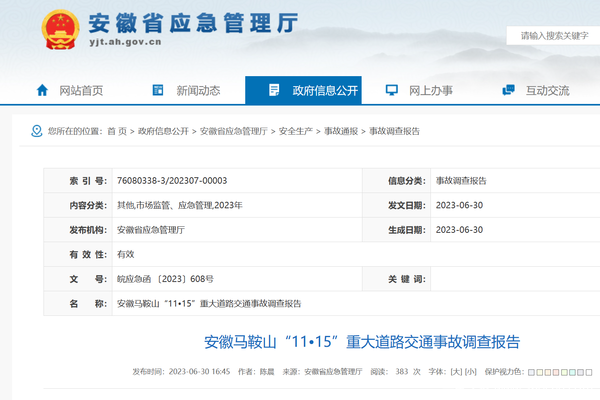Open the 安全生产 breadcrumb link
The width and height of the screenshot is (600, 400).
pyautogui.click(x=295, y=131)
